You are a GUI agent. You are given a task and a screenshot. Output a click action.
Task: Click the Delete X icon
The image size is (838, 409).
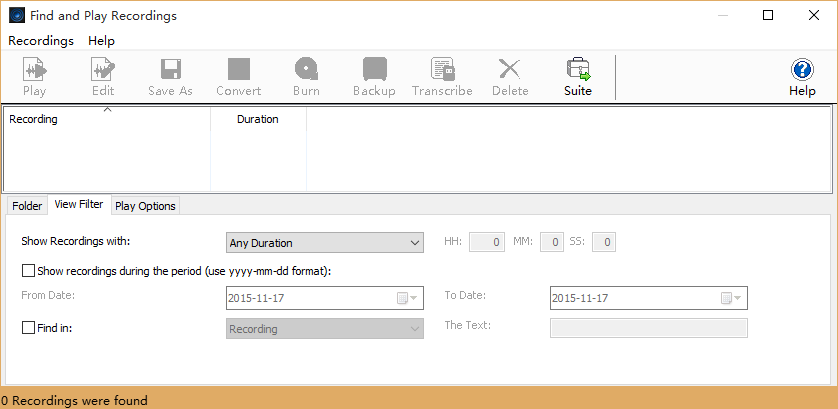coord(510,70)
